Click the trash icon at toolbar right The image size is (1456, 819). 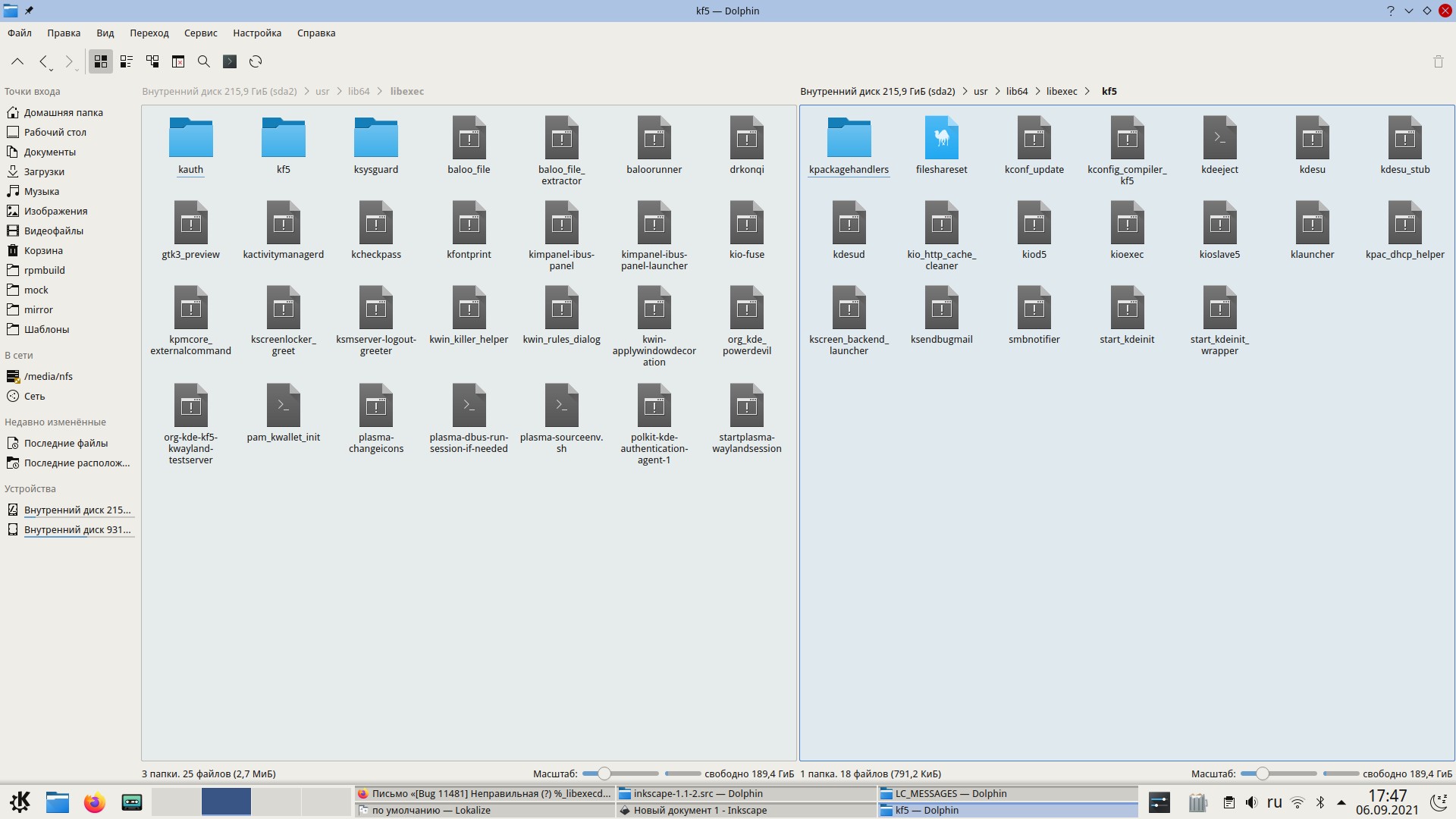coord(1438,61)
